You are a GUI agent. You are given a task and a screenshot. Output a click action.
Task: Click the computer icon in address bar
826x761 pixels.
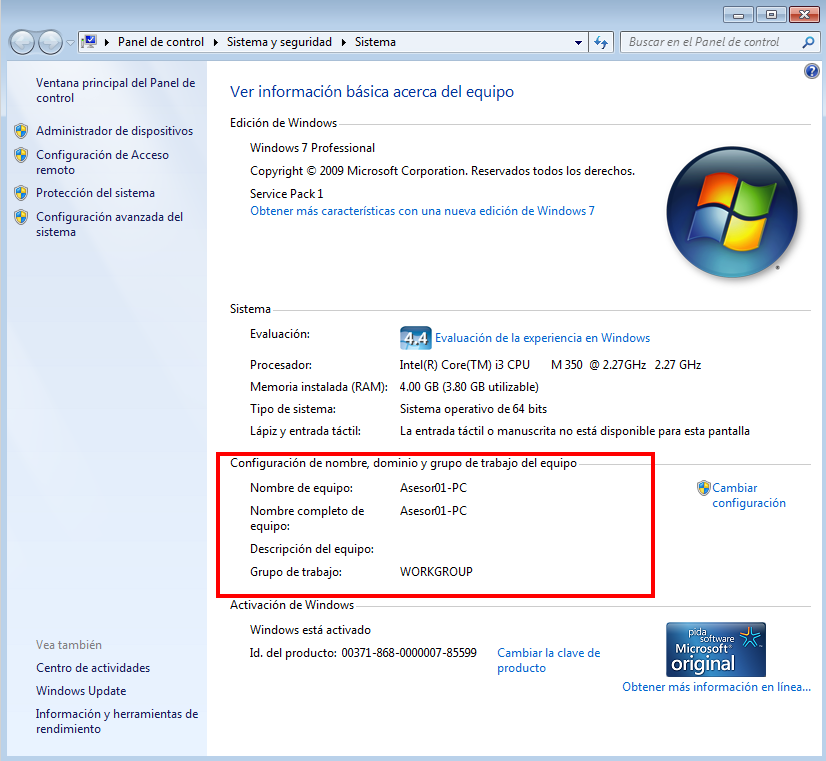90,42
